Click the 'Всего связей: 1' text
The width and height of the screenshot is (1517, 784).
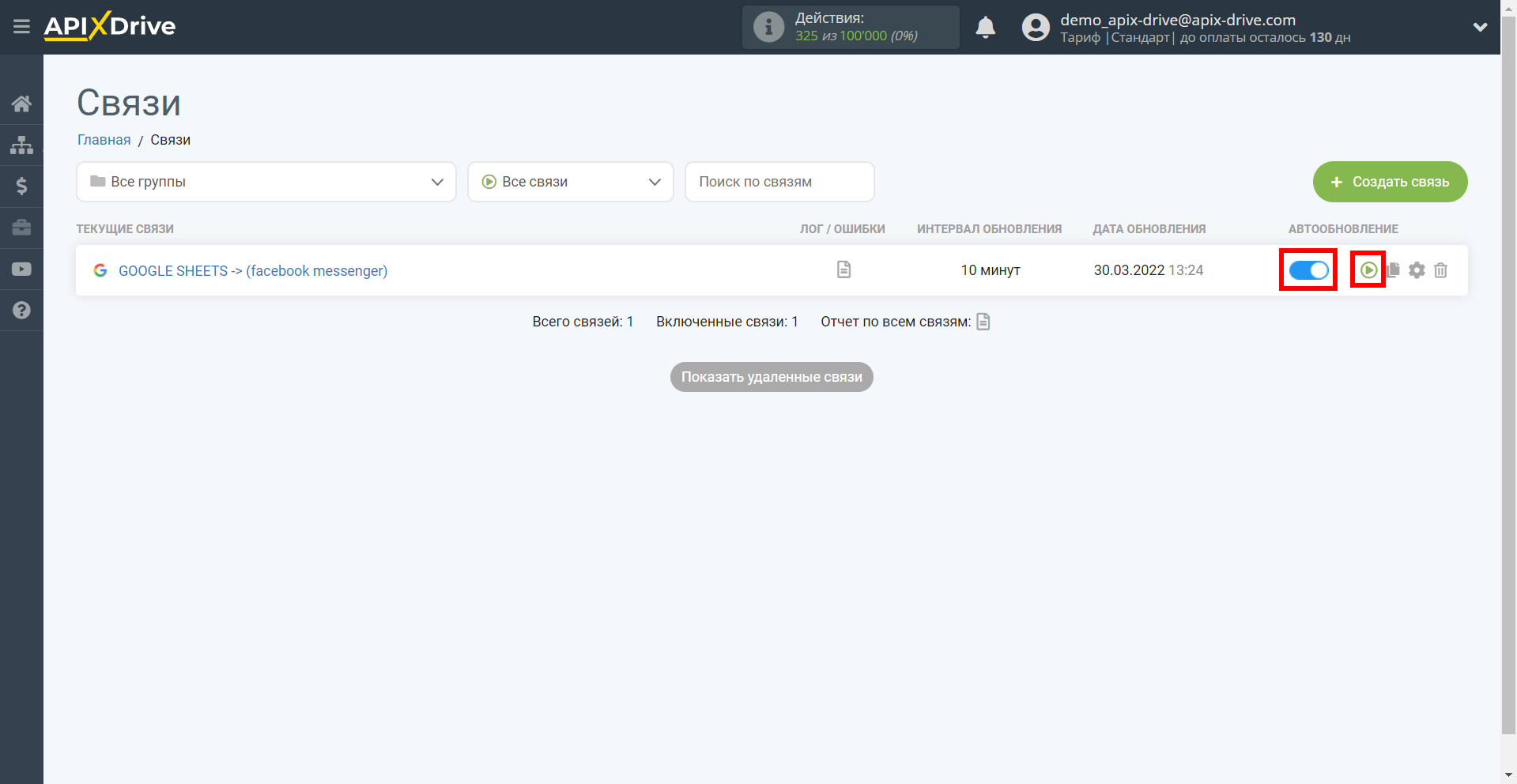tap(583, 322)
